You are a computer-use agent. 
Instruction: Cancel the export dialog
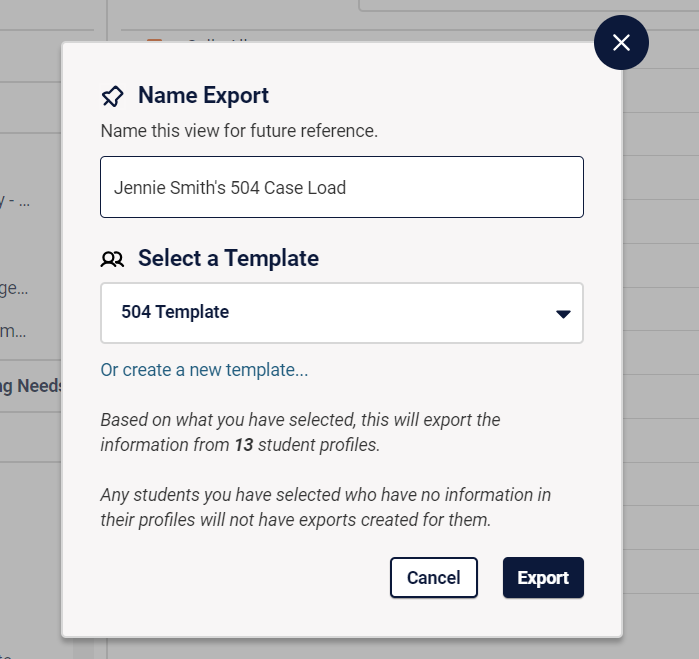point(434,577)
